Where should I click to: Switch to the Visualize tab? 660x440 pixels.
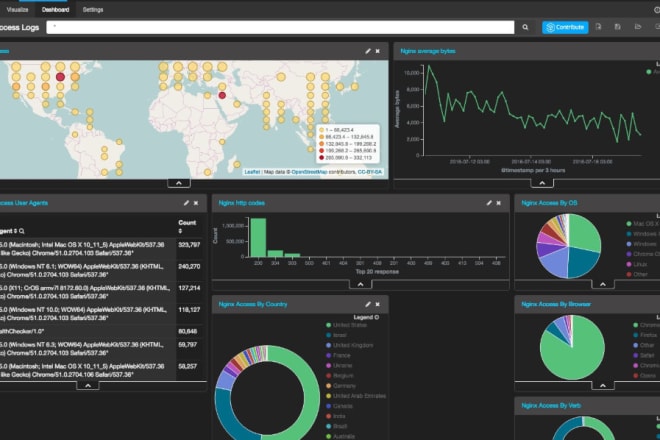pos(17,9)
